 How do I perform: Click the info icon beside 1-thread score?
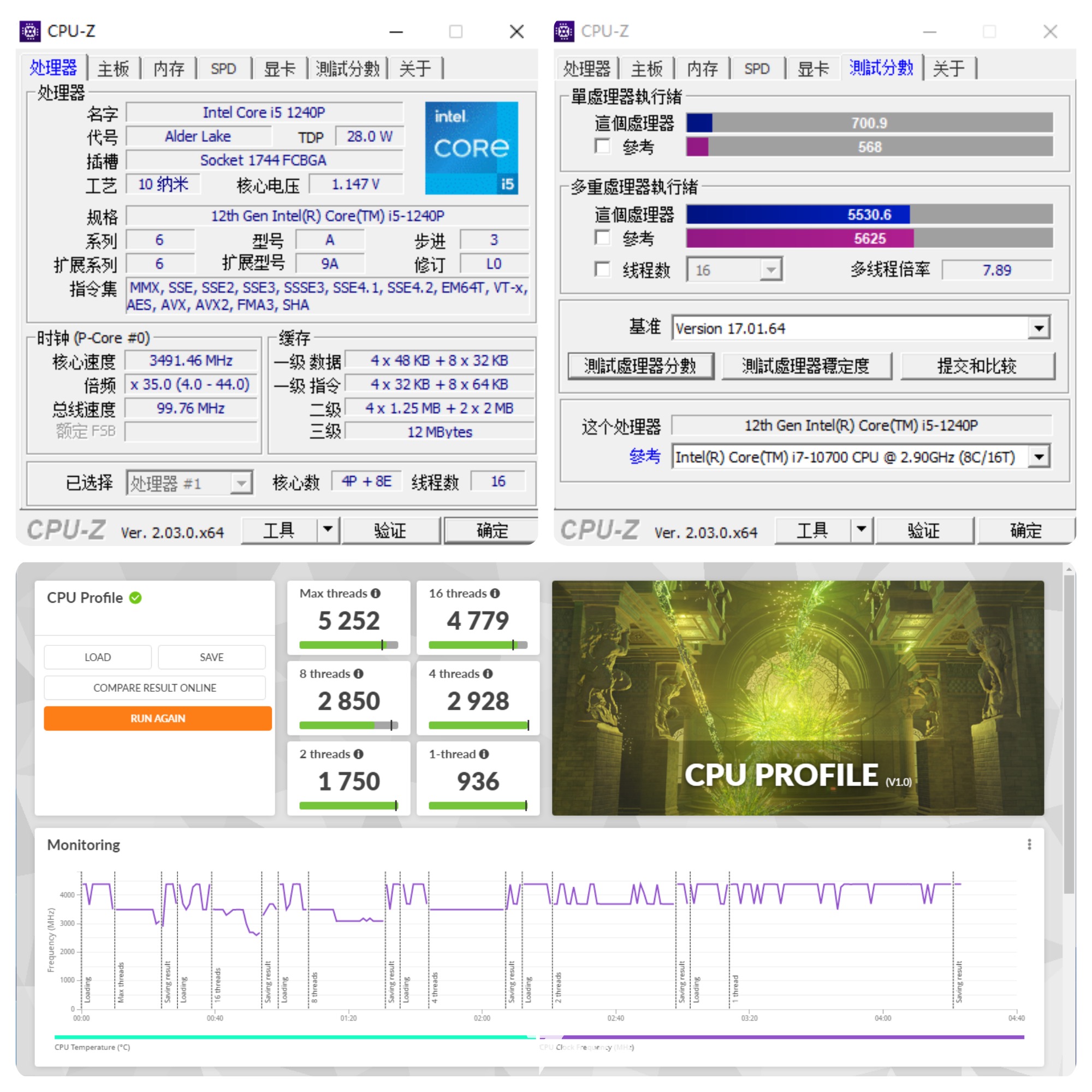pos(483,754)
